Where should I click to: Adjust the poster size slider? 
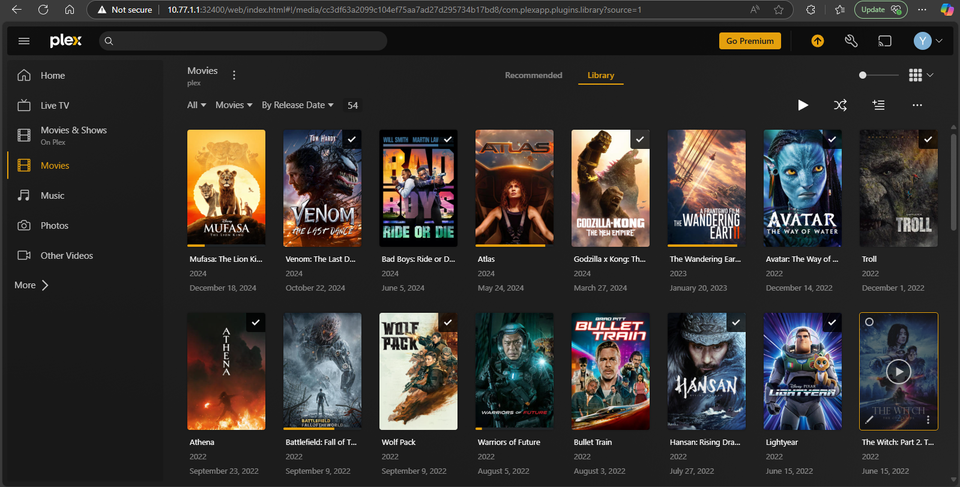pyautogui.click(x=878, y=75)
